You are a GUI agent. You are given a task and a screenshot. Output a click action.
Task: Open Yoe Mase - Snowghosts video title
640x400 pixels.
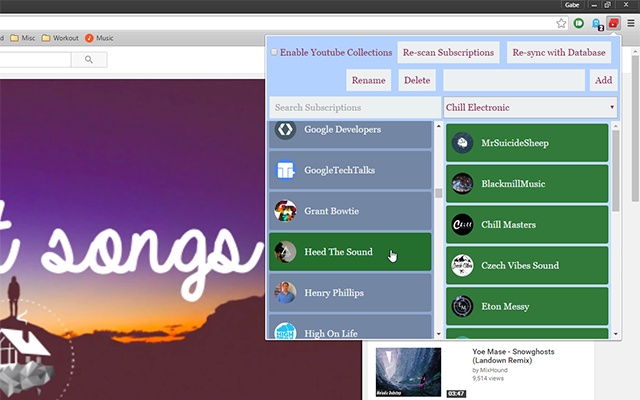[513, 356]
